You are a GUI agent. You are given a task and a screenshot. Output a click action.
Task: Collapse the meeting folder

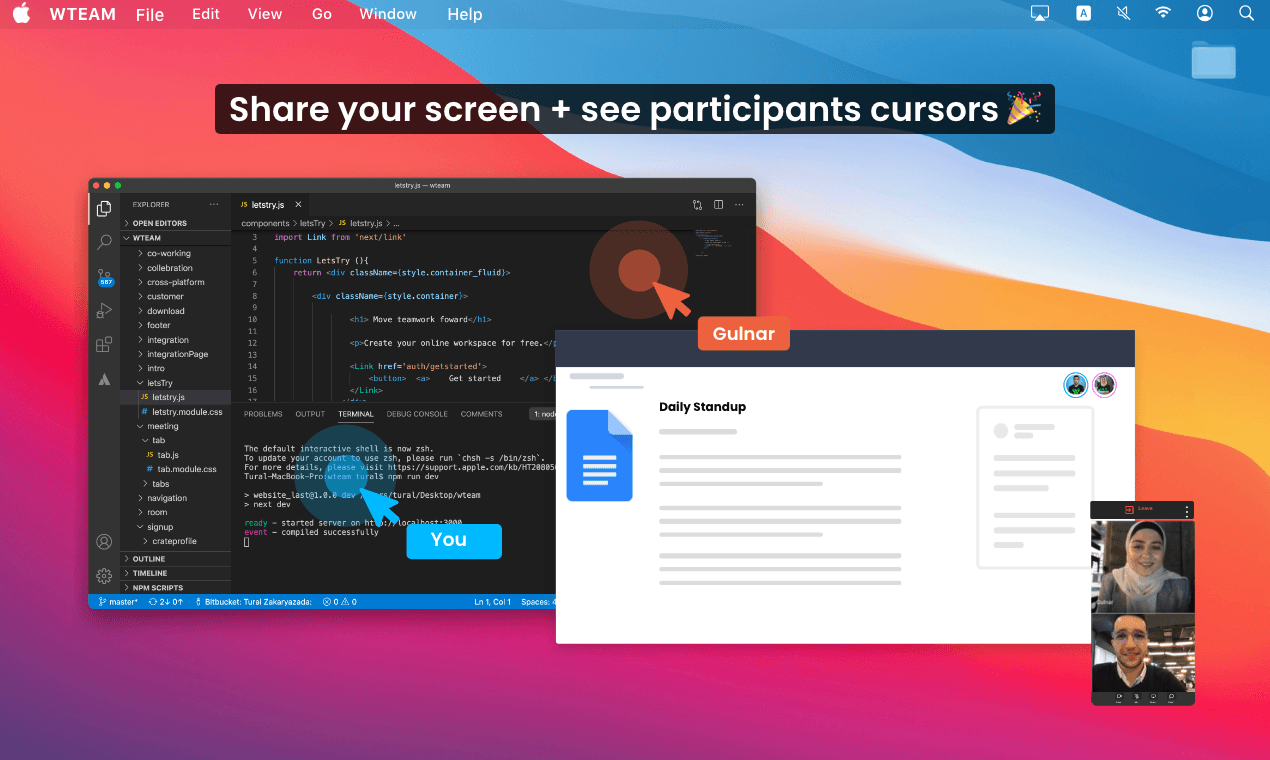162,426
